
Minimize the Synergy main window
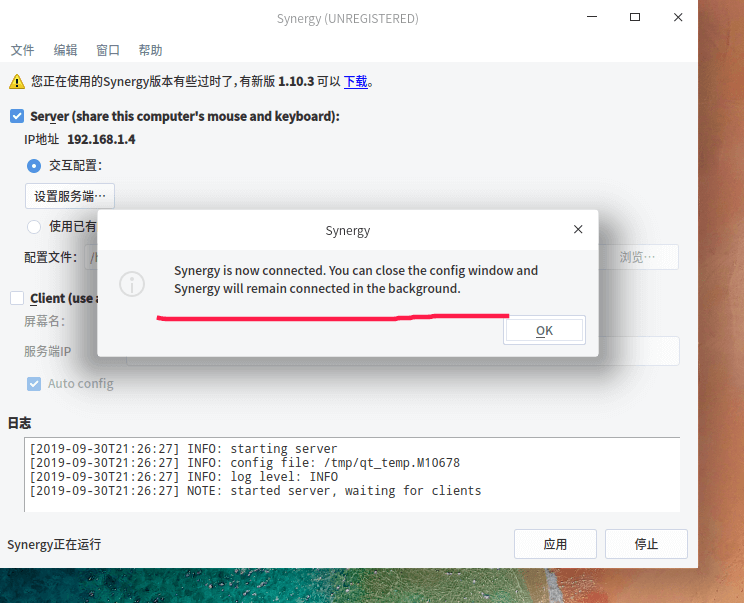click(590, 18)
